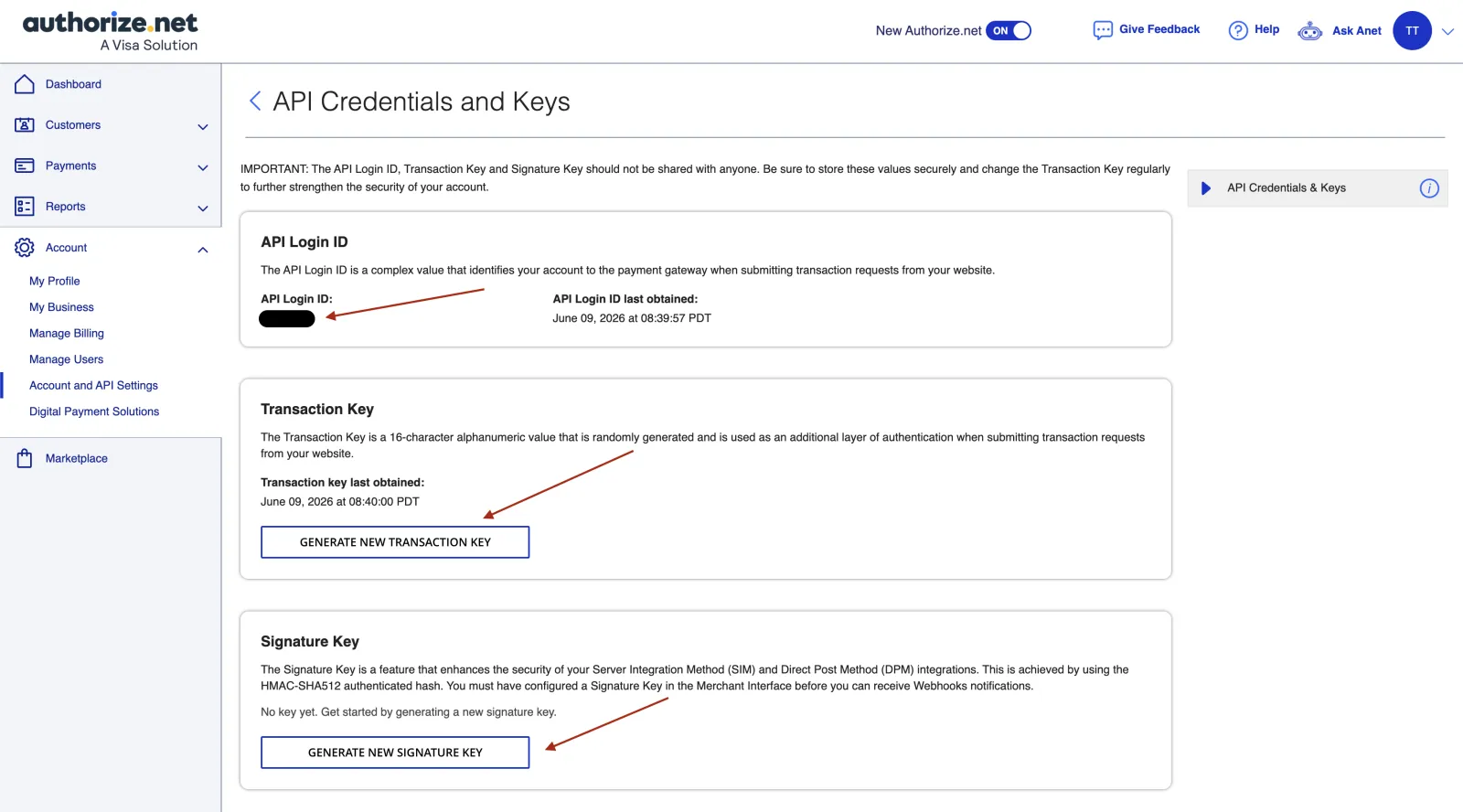Open My Business under Account
The image size is (1463, 812).
pyautogui.click(x=61, y=307)
